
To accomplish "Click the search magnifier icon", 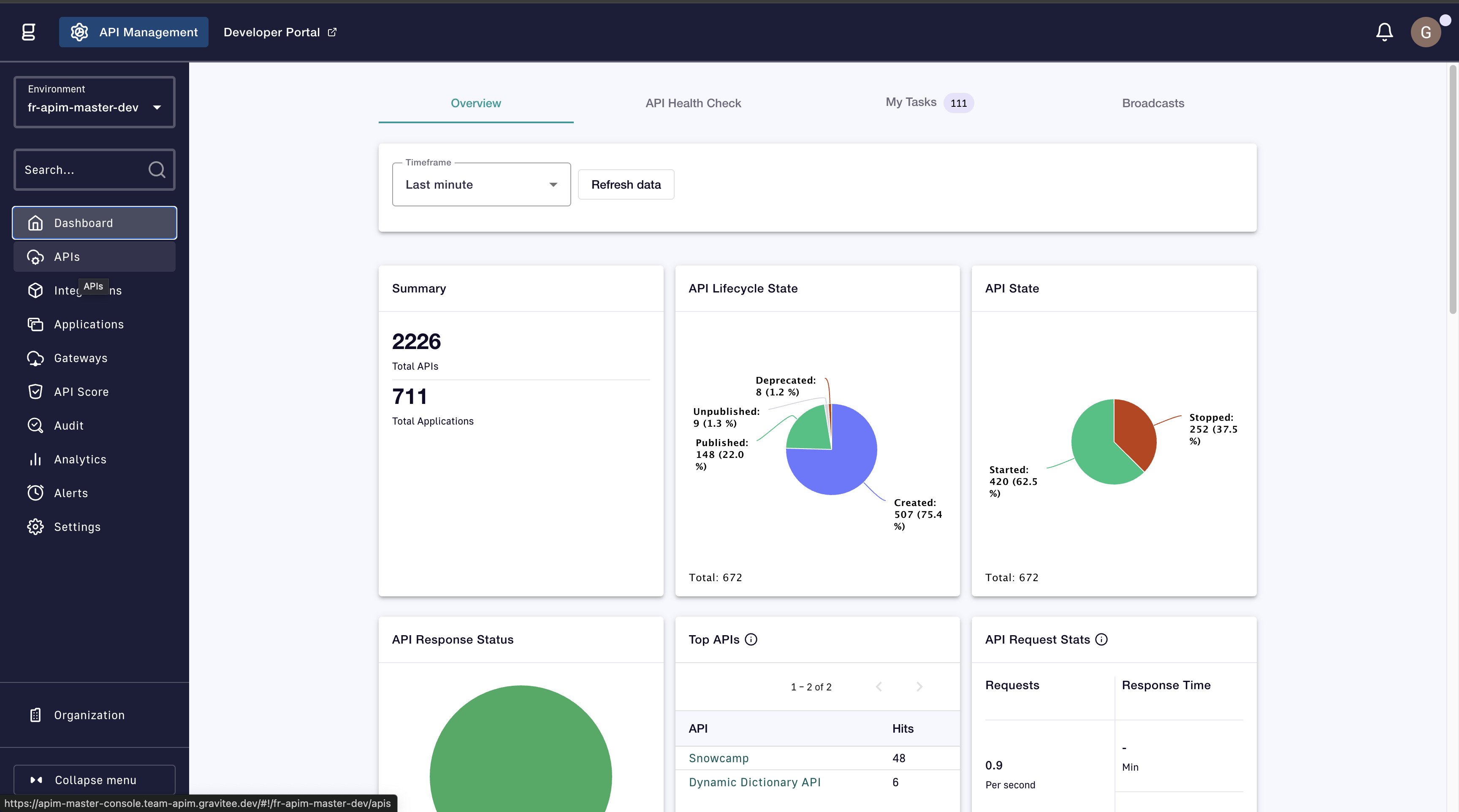I will click(x=157, y=170).
